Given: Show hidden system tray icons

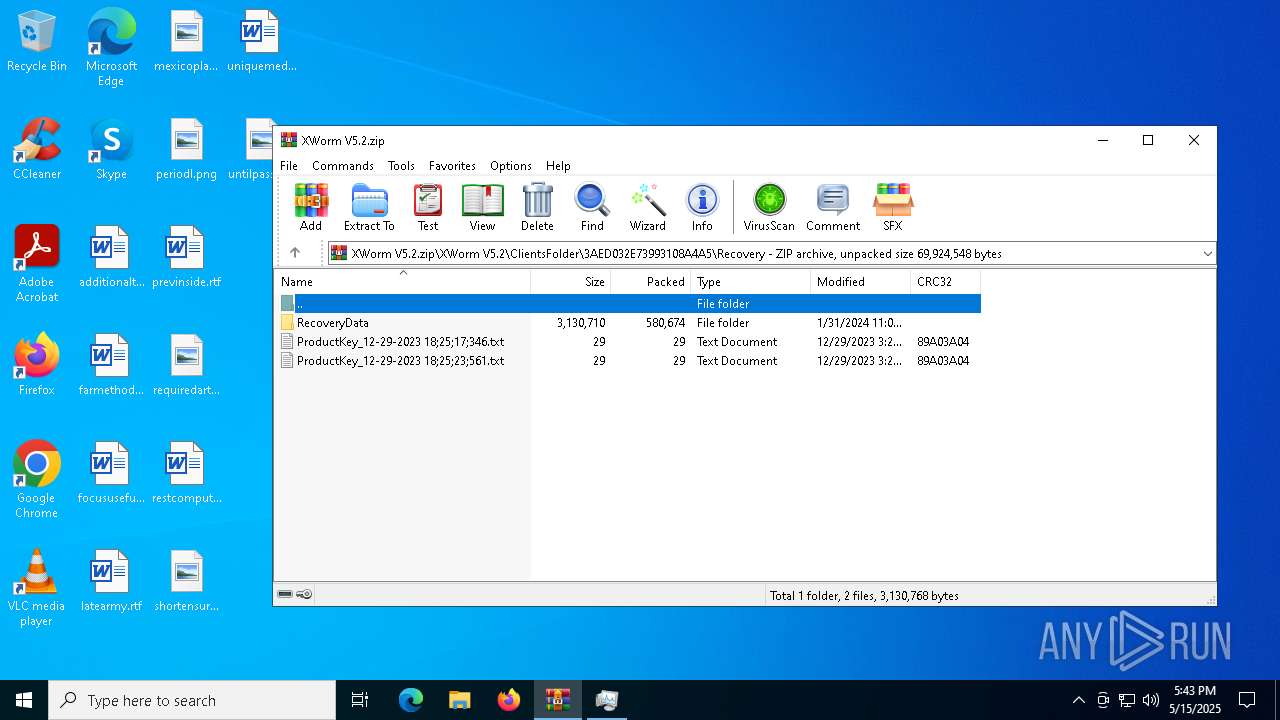Looking at the screenshot, I should tap(1078, 700).
